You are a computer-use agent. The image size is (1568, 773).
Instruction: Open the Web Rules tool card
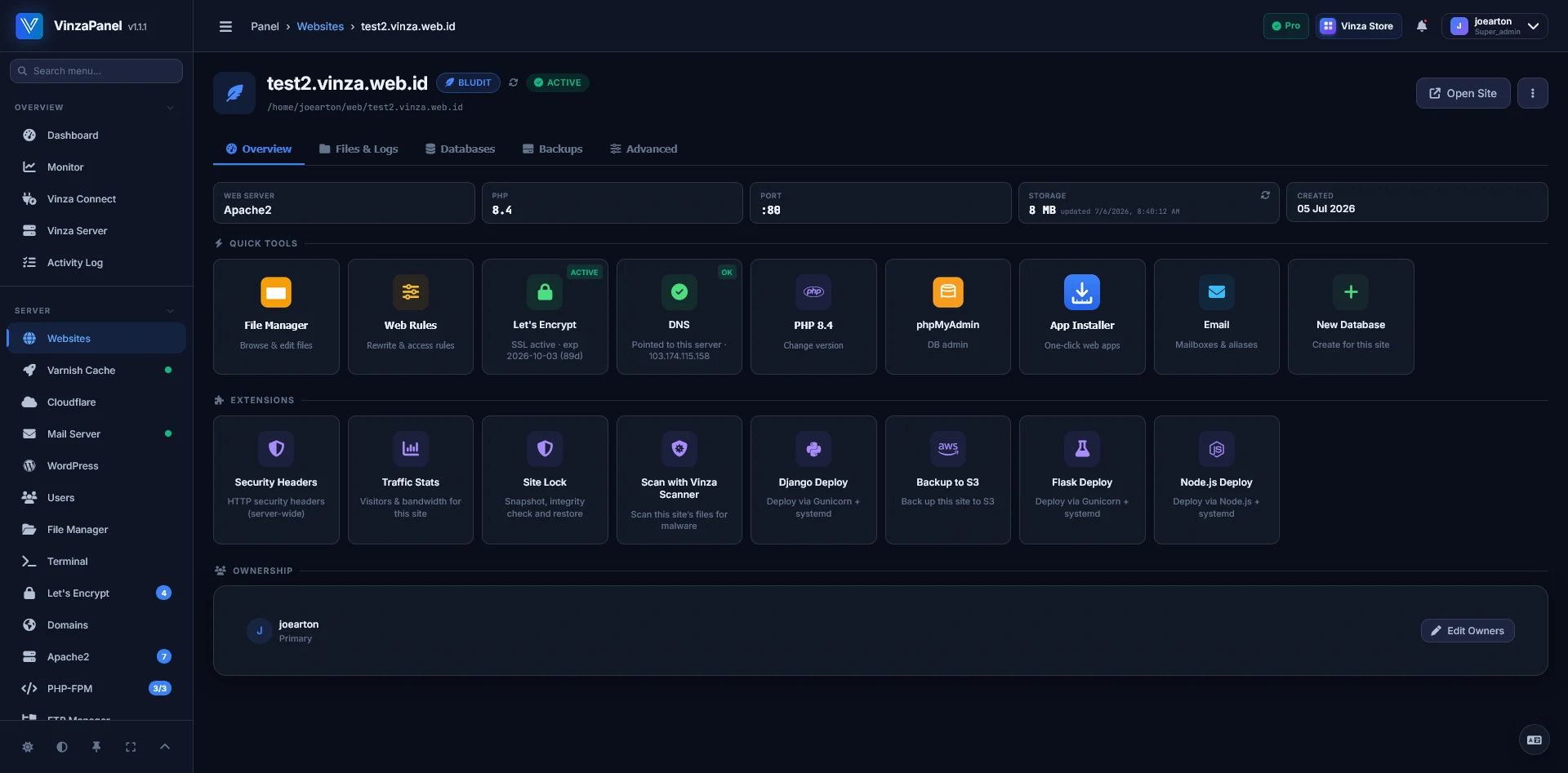(410, 317)
